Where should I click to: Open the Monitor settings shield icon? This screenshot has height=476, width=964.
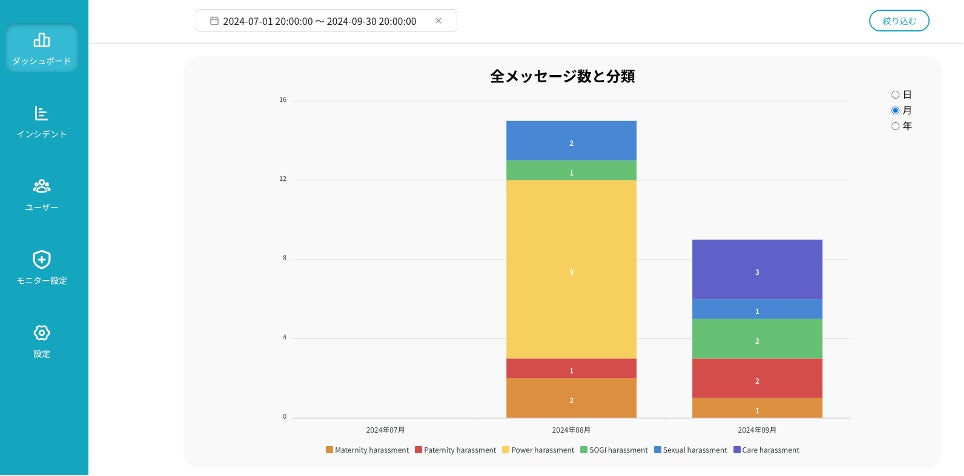[x=42, y=259]
